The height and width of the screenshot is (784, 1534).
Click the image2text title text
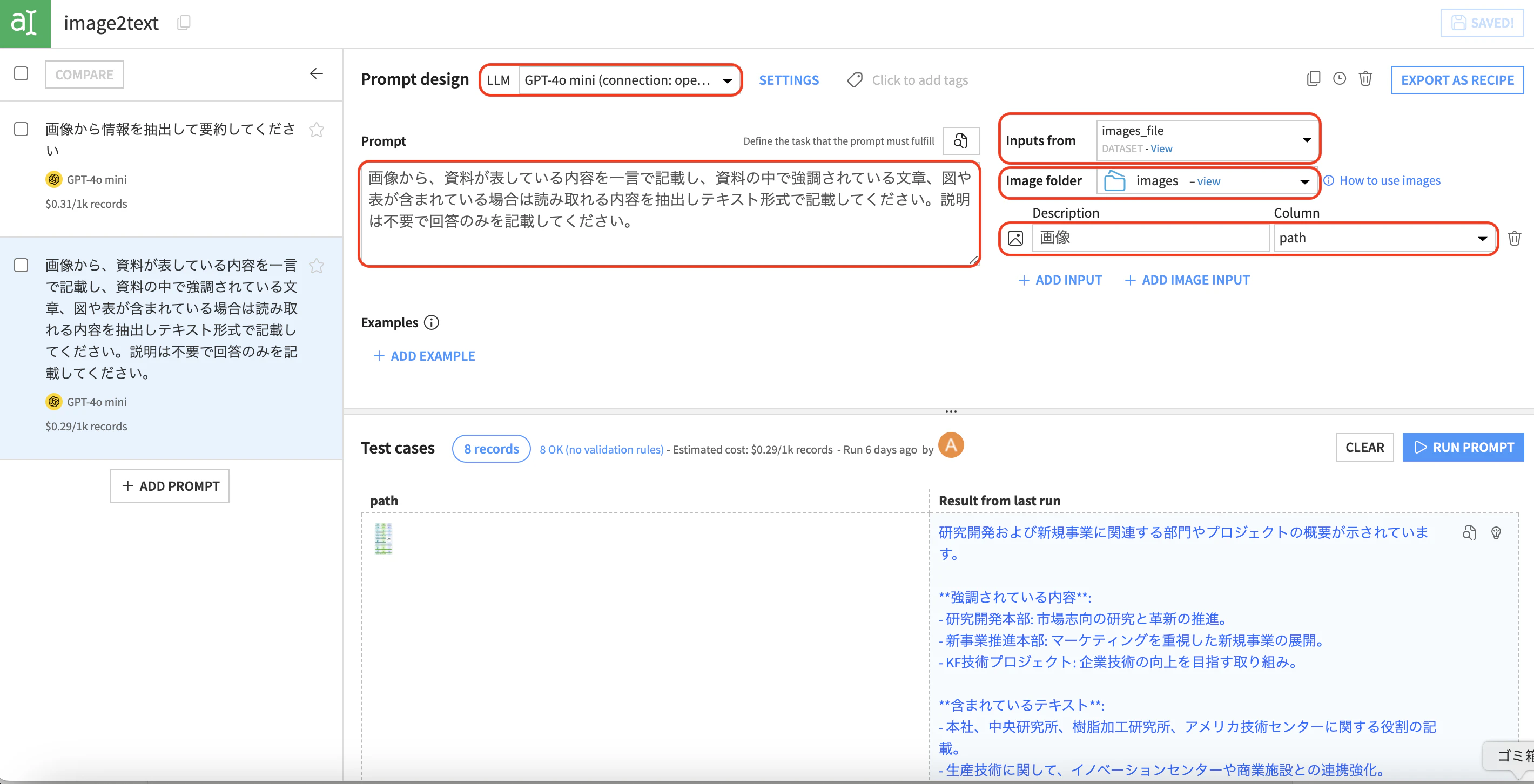coord(111,23)
